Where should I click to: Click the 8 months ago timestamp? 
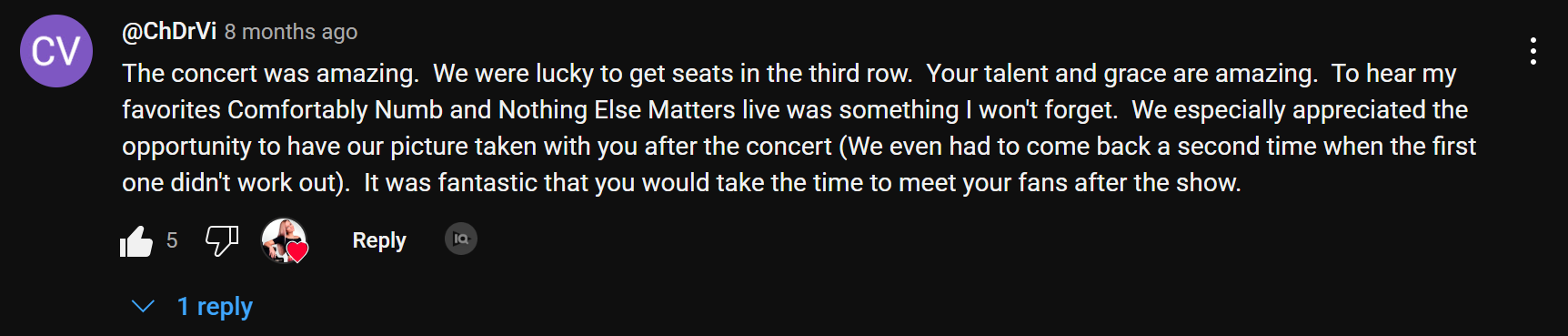pyautogui.click(x=291, y=32)
